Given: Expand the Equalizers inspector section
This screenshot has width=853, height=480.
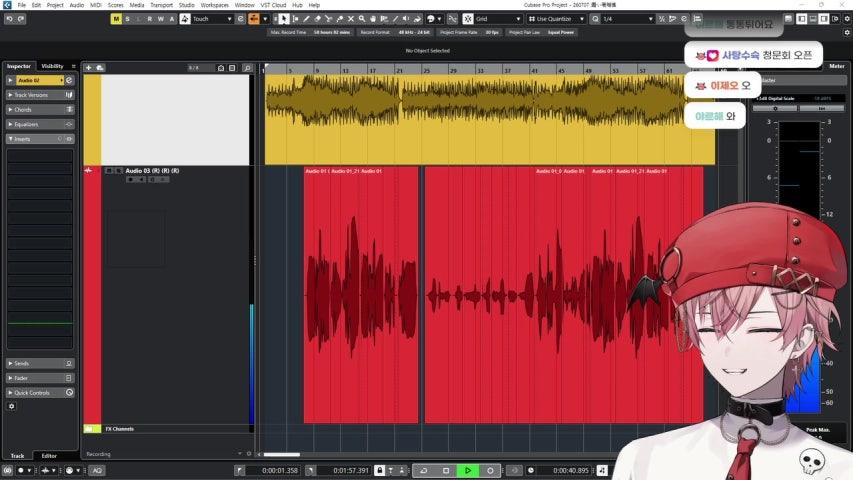Looking at the screenshot, I should coord(40,124).
